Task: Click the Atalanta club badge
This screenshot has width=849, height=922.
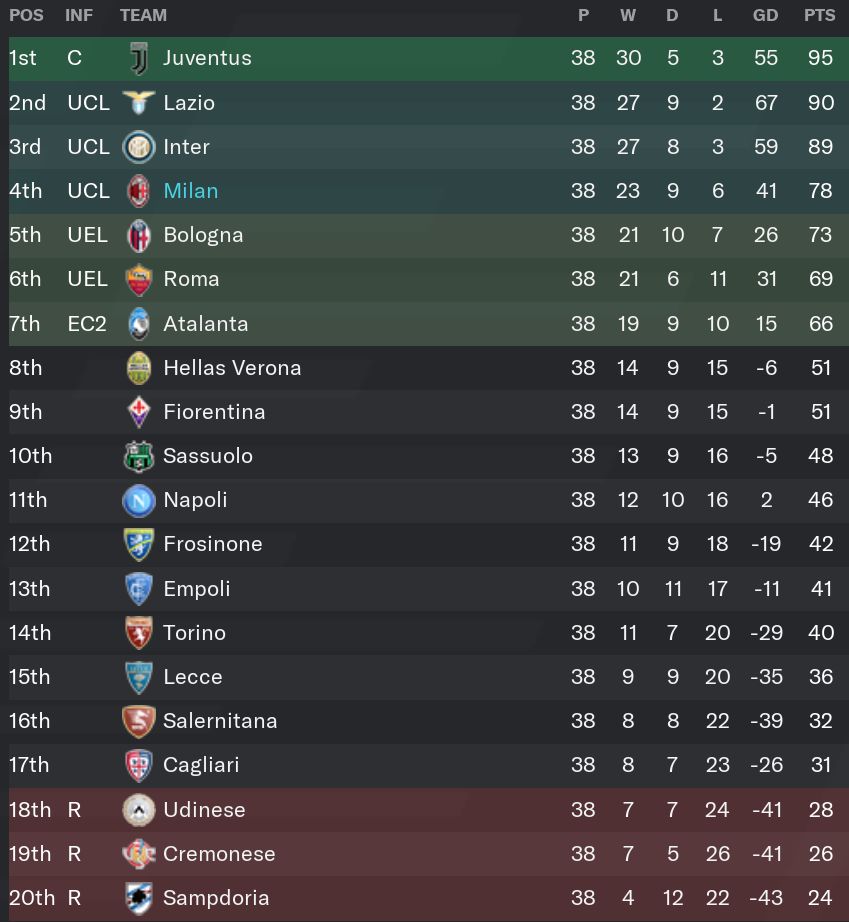Action: point(139,323)
